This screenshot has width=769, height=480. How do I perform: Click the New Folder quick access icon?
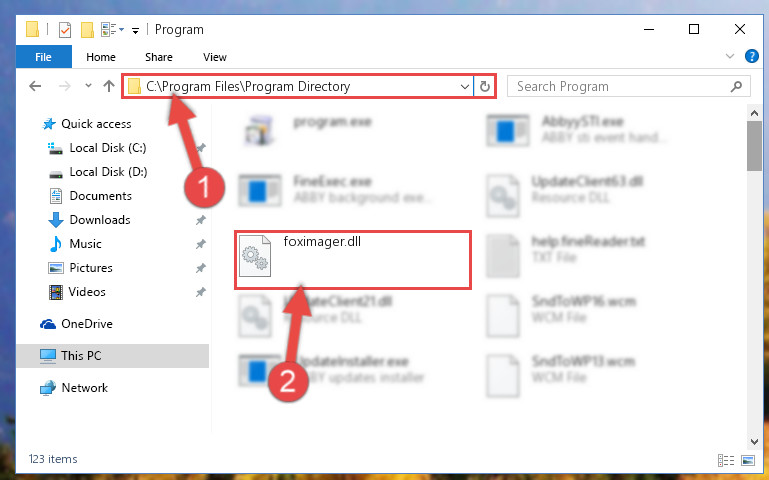click(87, 30)
